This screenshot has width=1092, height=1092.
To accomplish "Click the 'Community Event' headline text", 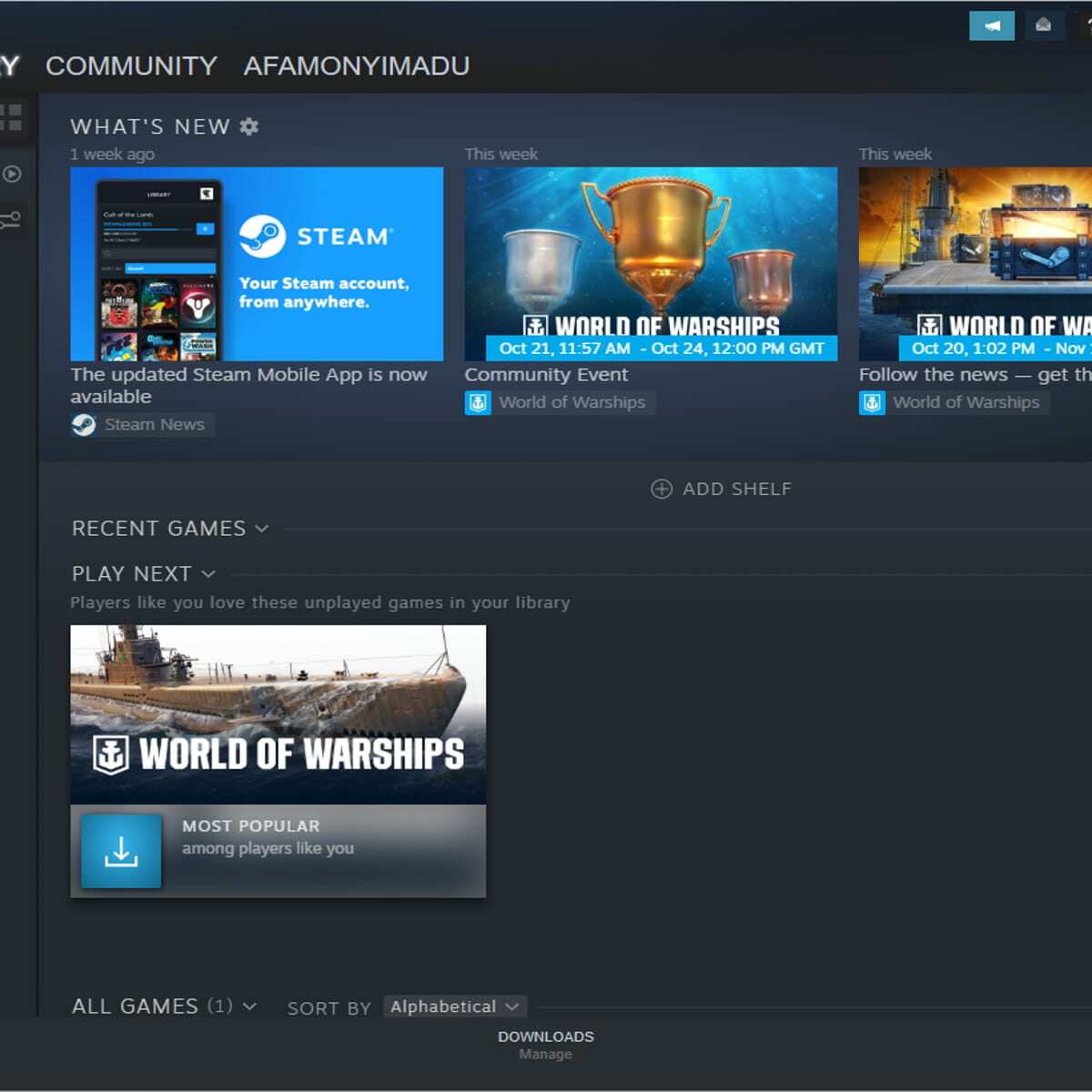I will click(546, 375).
